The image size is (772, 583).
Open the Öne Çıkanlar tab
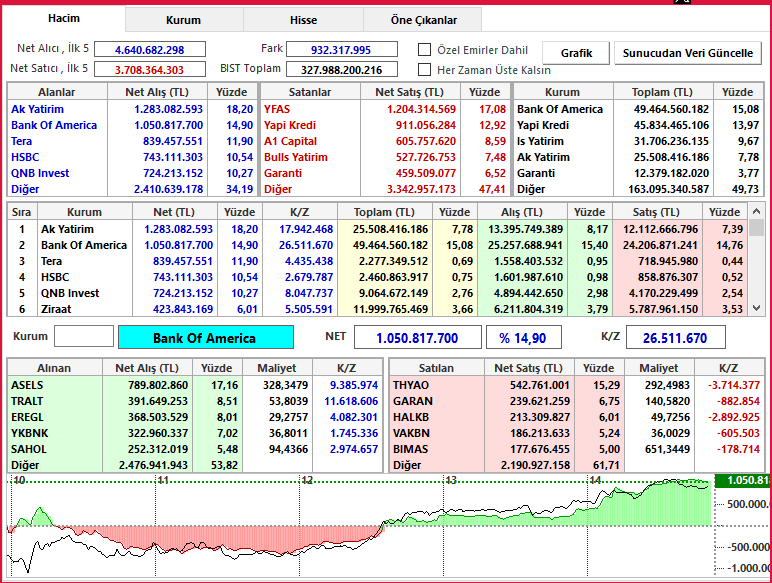click(423, 20)
